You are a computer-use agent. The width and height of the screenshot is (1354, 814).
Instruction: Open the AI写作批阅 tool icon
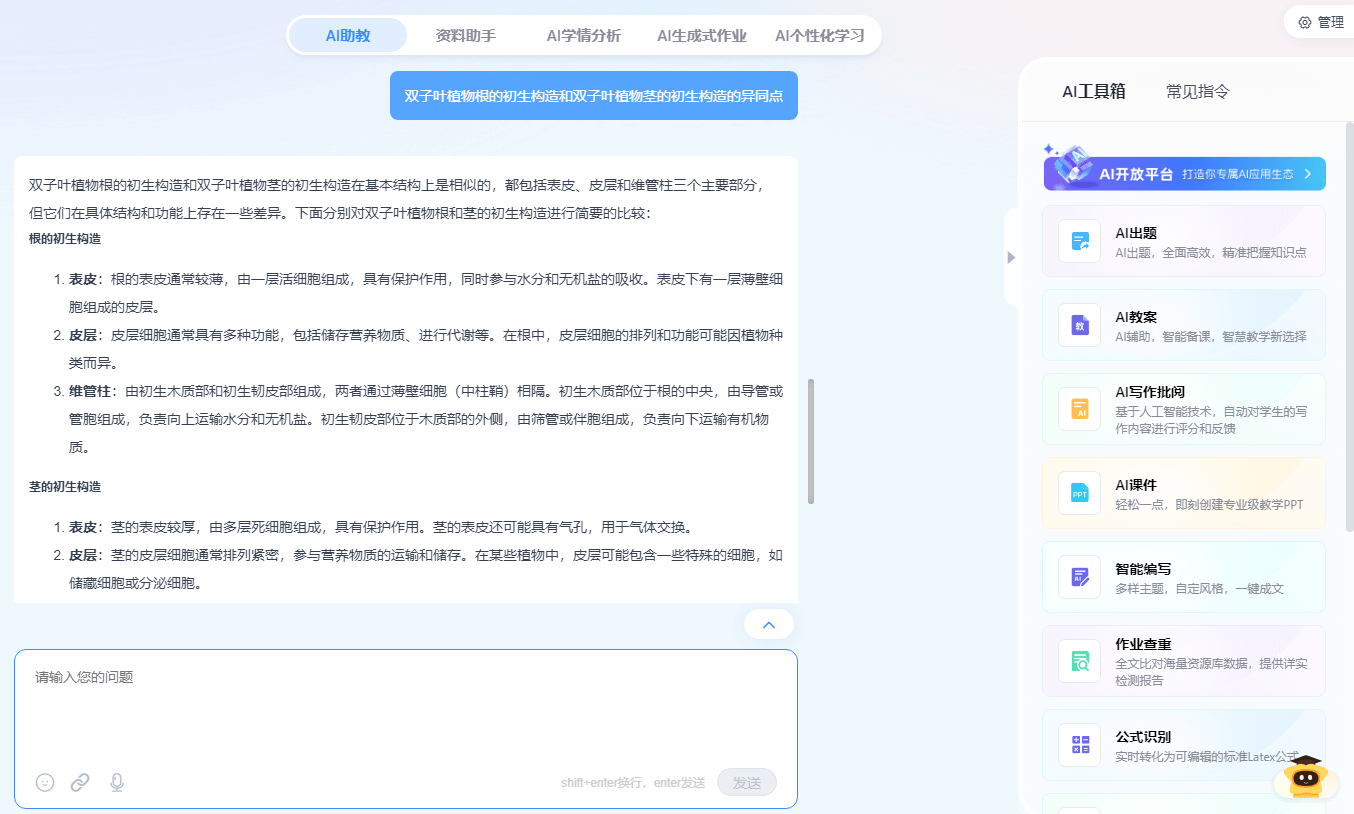(1079, 409)
